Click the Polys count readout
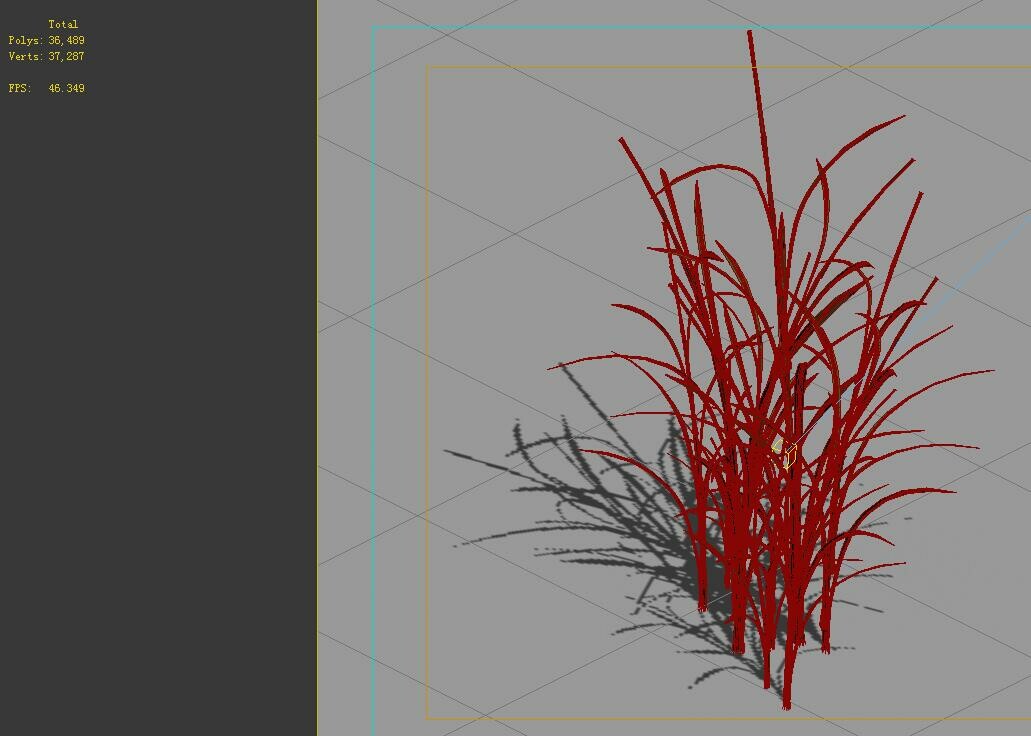Screen dimensions: 1031x736 click(x=46, y=40)
